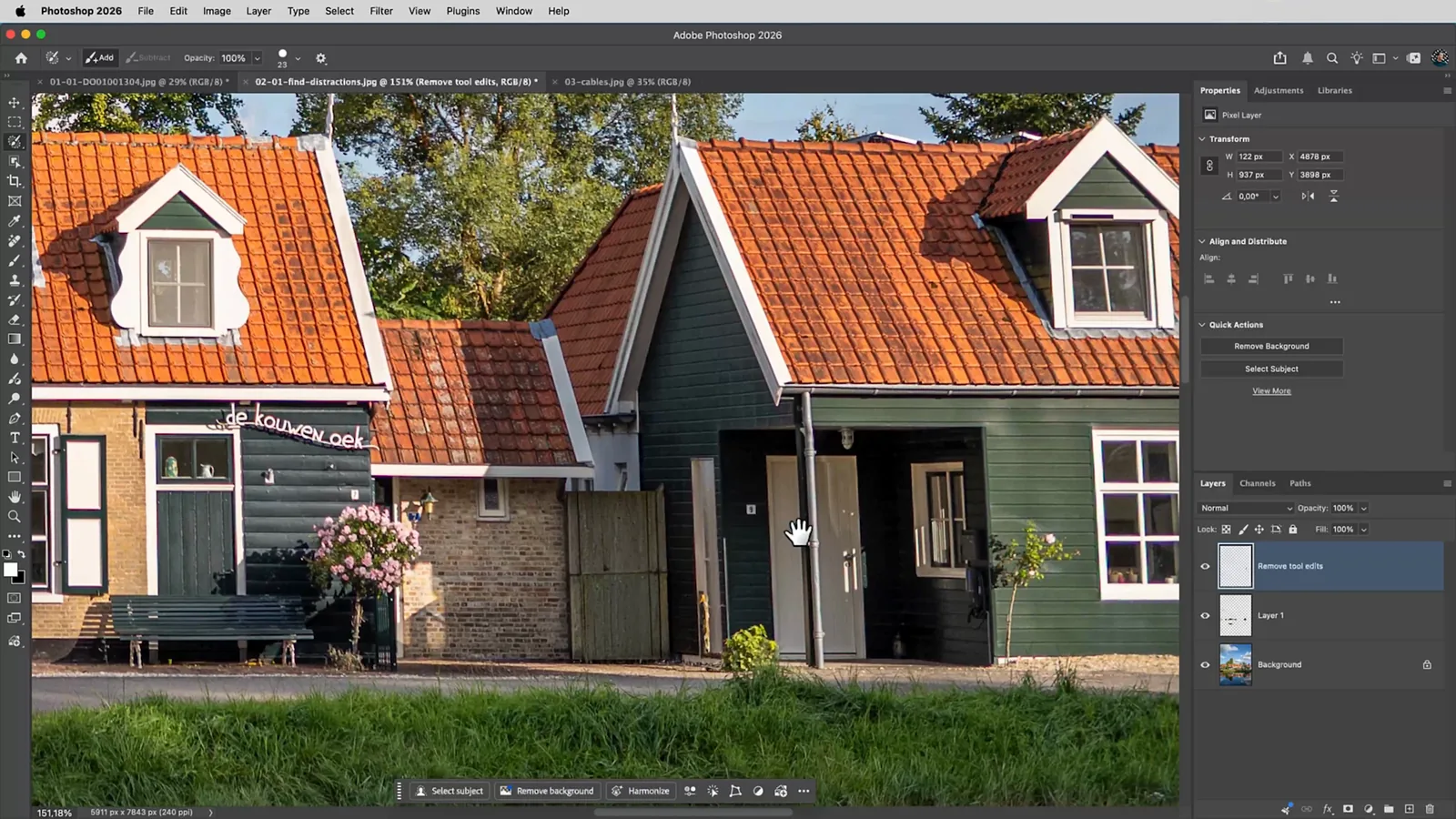Click the Home icon in options bar
Image resolution: width=1456 pixels, height=819 pixels.
(x=21, y=58)
